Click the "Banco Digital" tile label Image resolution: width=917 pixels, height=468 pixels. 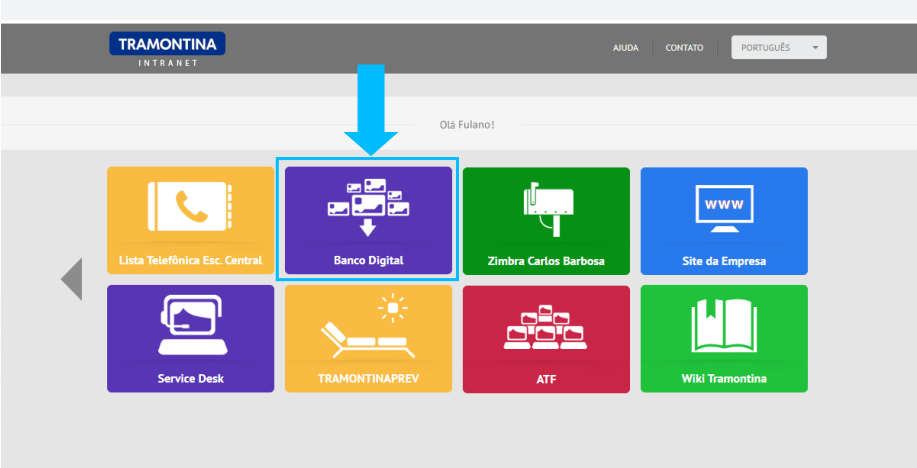(368, 260)
